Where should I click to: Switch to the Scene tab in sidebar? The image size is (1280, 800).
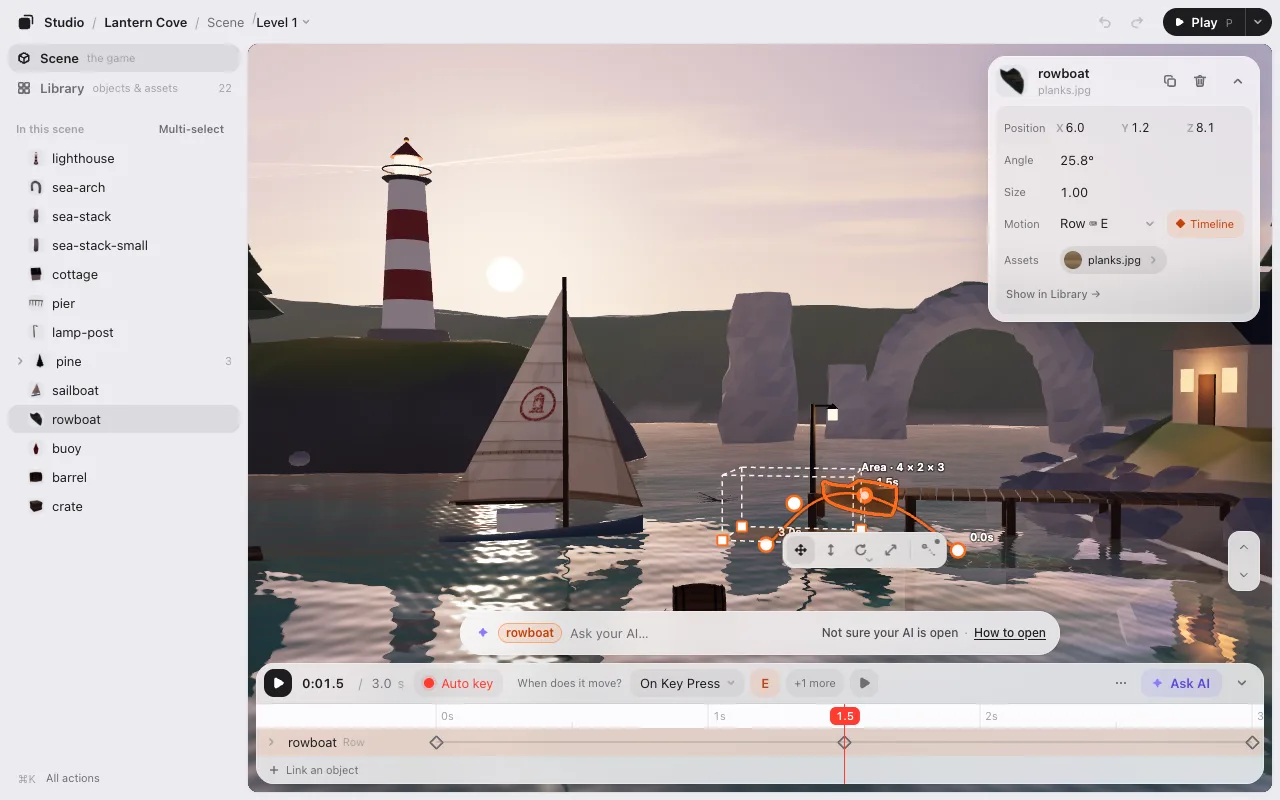pos(124,58)
